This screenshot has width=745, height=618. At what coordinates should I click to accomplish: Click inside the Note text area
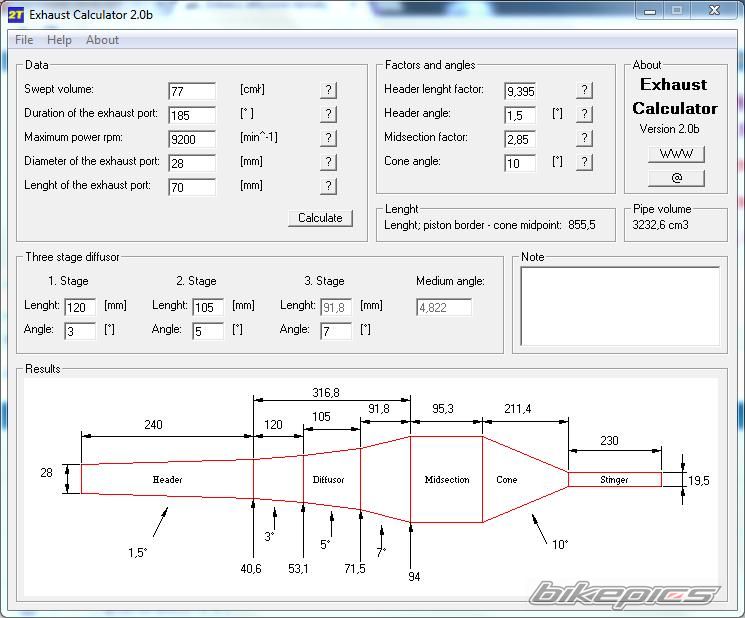click(x=619, y=306)
